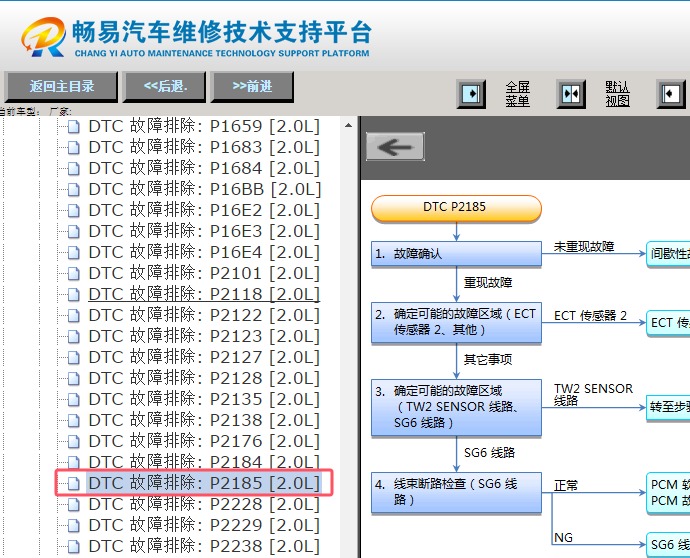Viewport: 690px width, 558px height.
Task: Open DTC 故障排除: P2122 [2.0L]
Action: (x=204, y=316)
